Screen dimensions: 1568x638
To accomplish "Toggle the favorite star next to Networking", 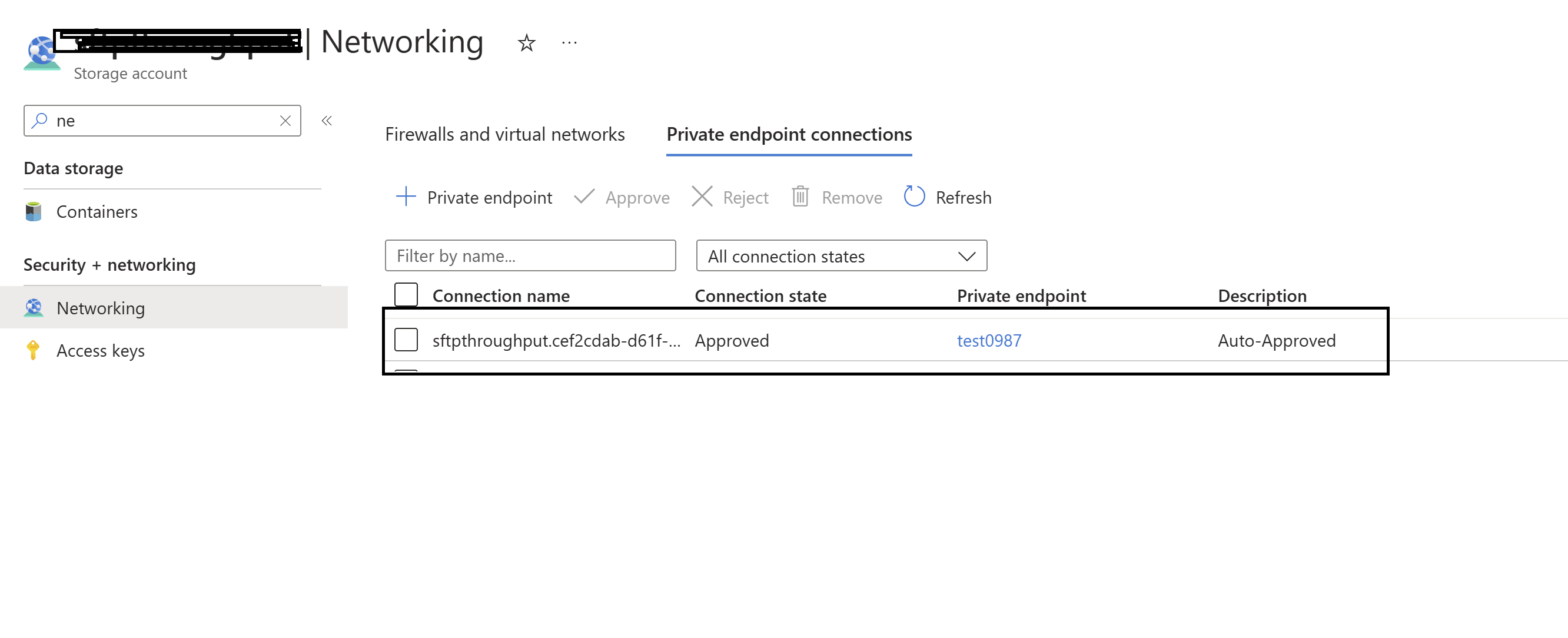I will click(526, 42).
